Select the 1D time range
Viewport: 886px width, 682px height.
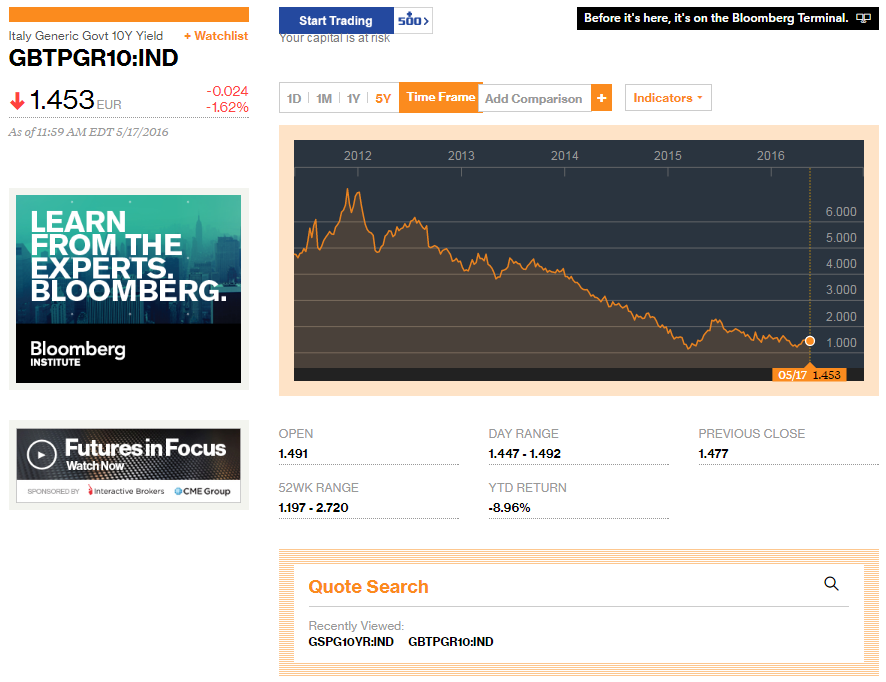[294, 98]
